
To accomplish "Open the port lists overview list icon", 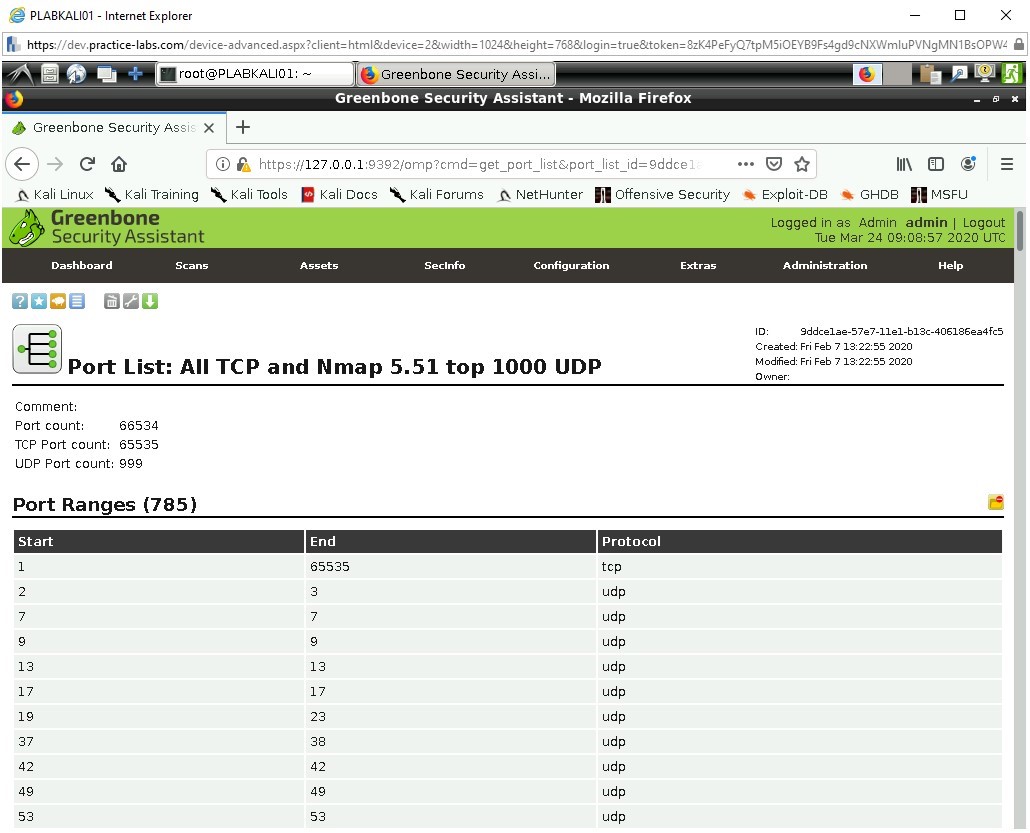I will [x=77, y=300].
